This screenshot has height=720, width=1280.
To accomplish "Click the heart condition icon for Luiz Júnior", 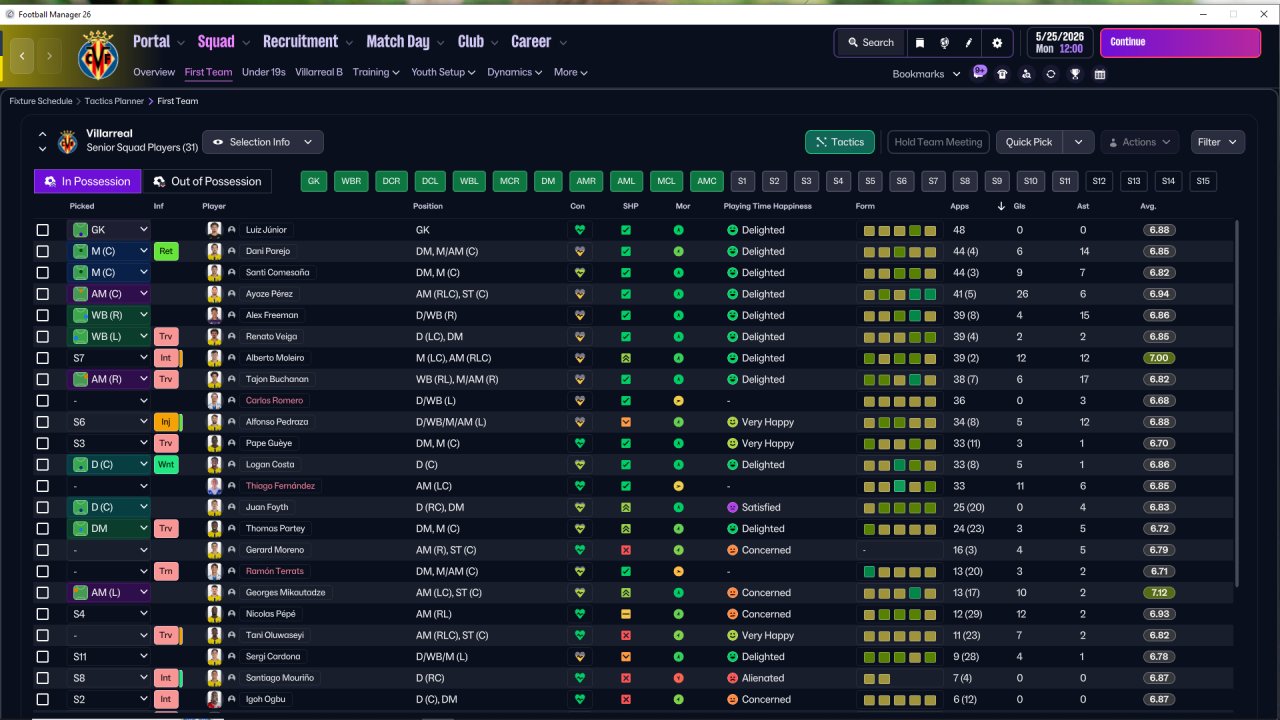I will [x=578, y=230].
